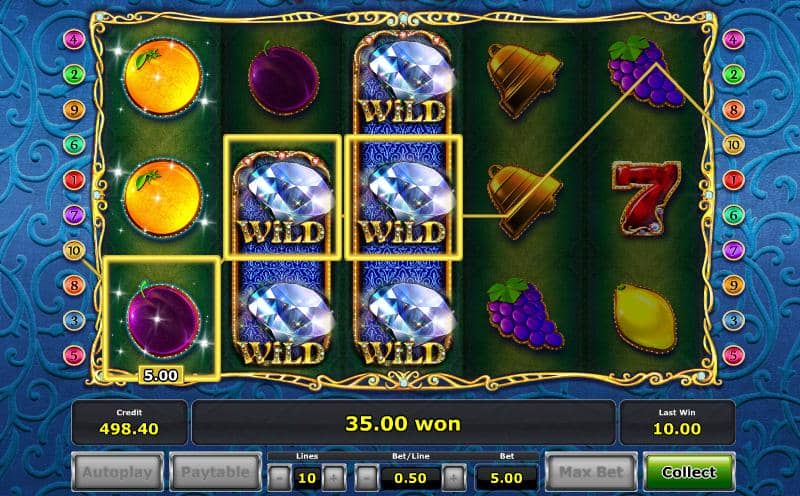Raise the Bet/Line with plus
The width and height of the screenshot is (800, 496).
pyautogui.click(x=454, y=478)
